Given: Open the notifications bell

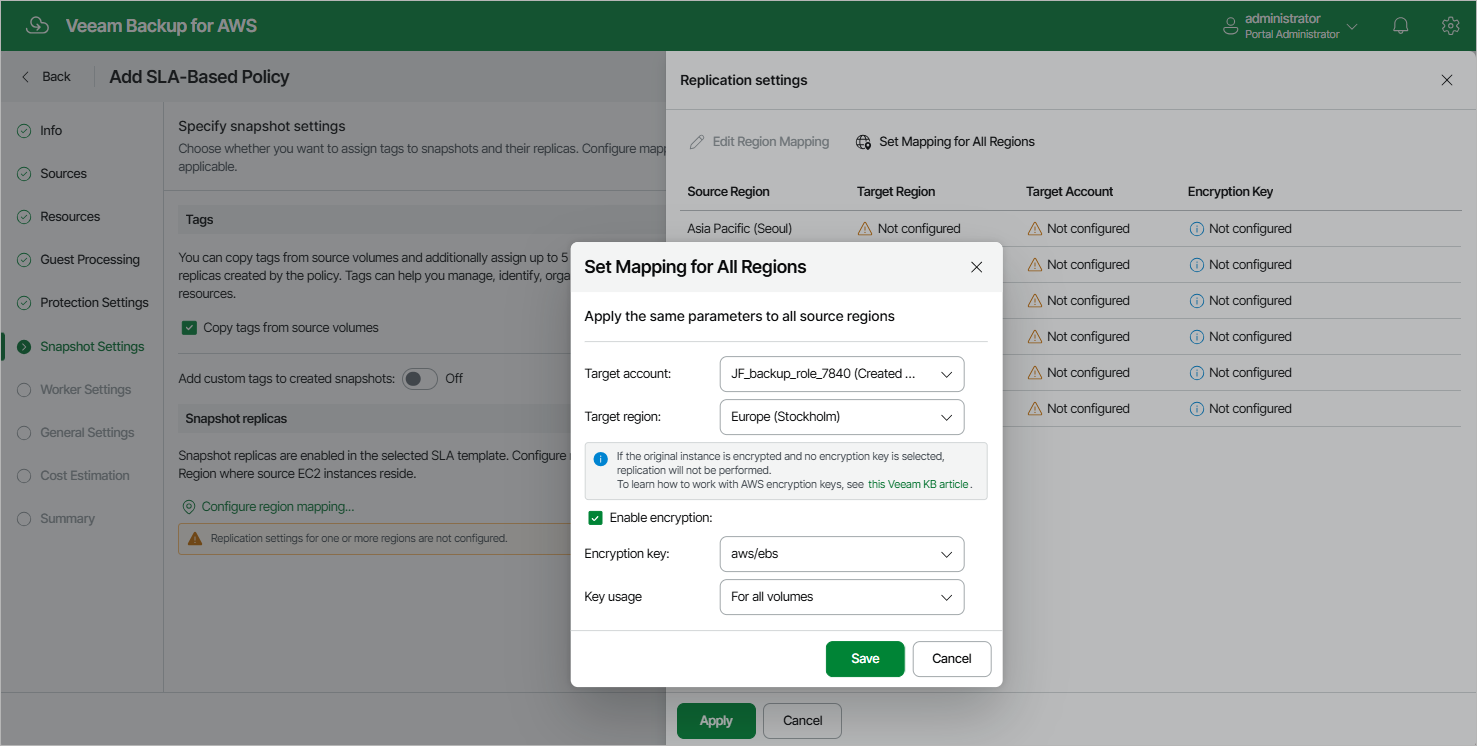Looking at the screenshot, I should (1400, 25).
